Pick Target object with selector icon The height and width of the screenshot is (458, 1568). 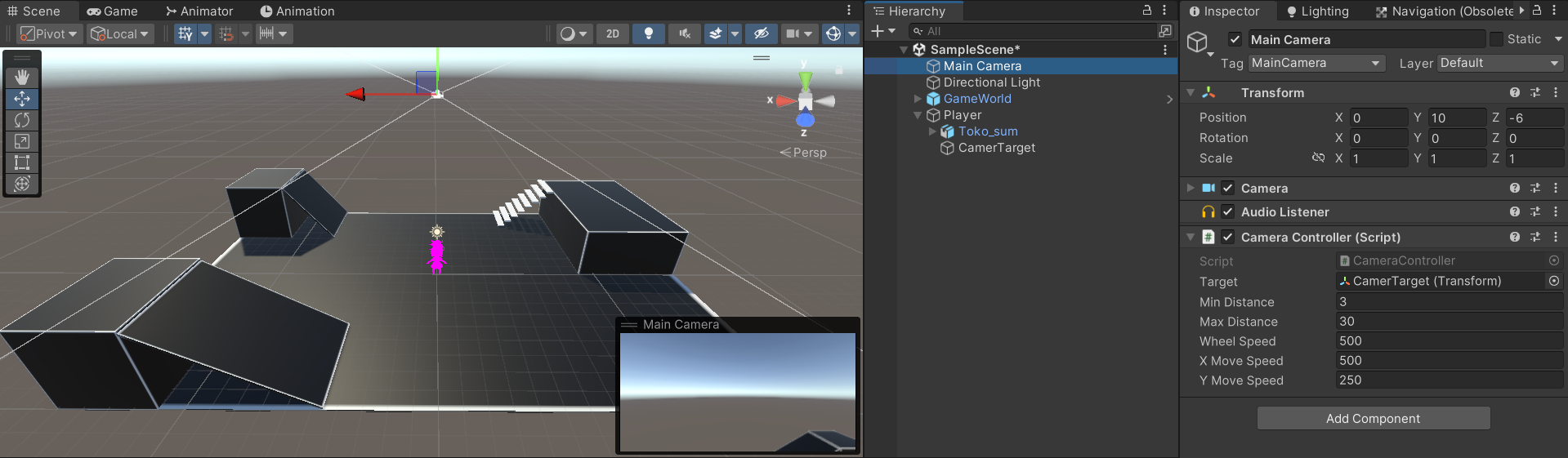pos(1554,281)
